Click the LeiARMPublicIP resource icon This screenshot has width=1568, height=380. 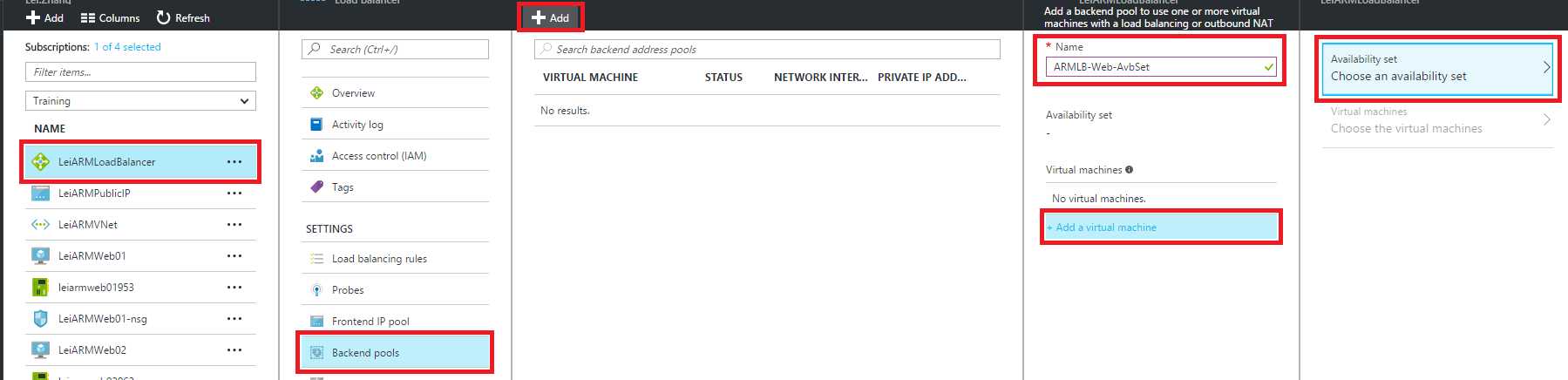40,193
